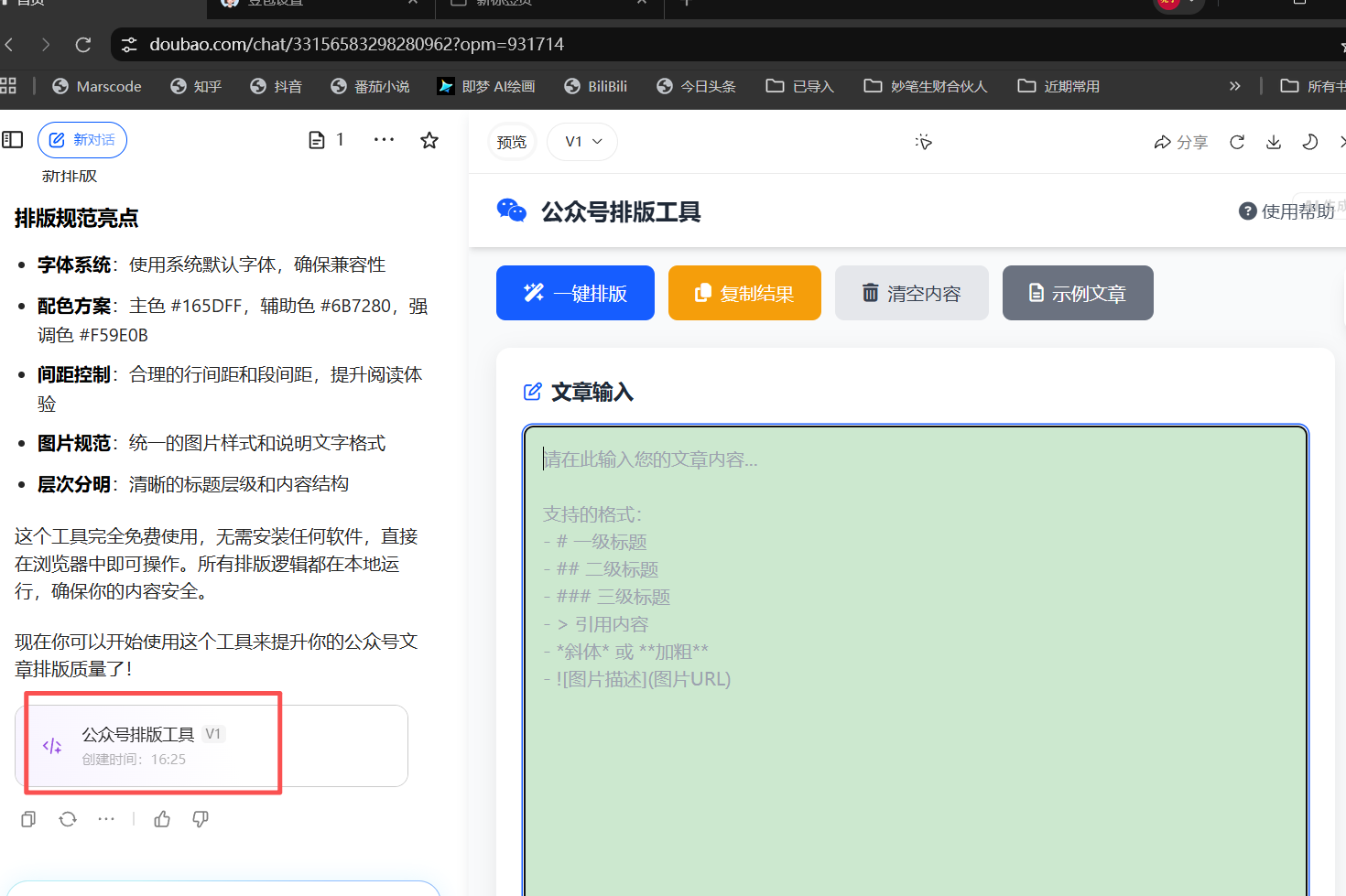Open the 预览 view selector

click(512, 142)
